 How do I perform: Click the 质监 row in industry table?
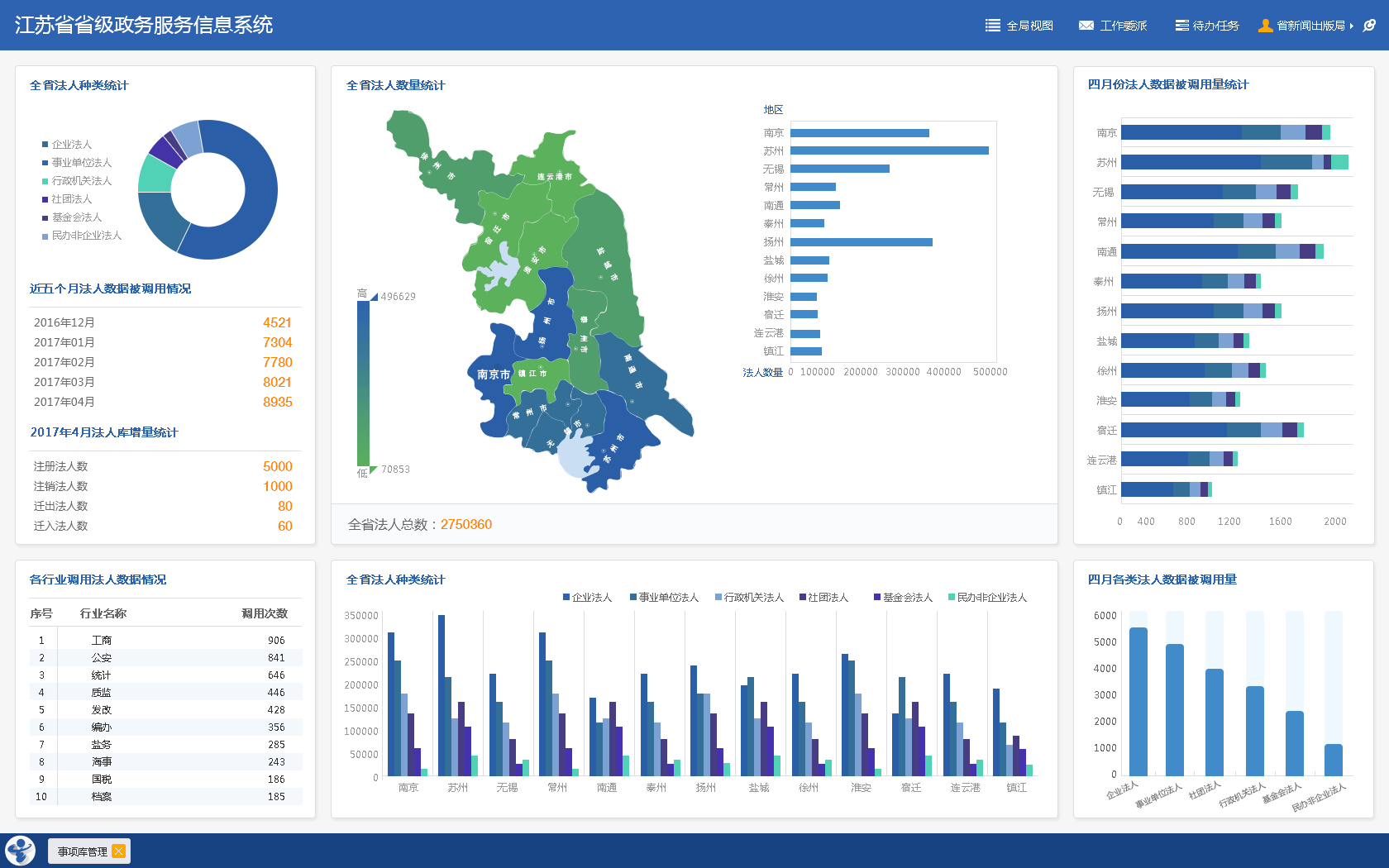(165, 693)
